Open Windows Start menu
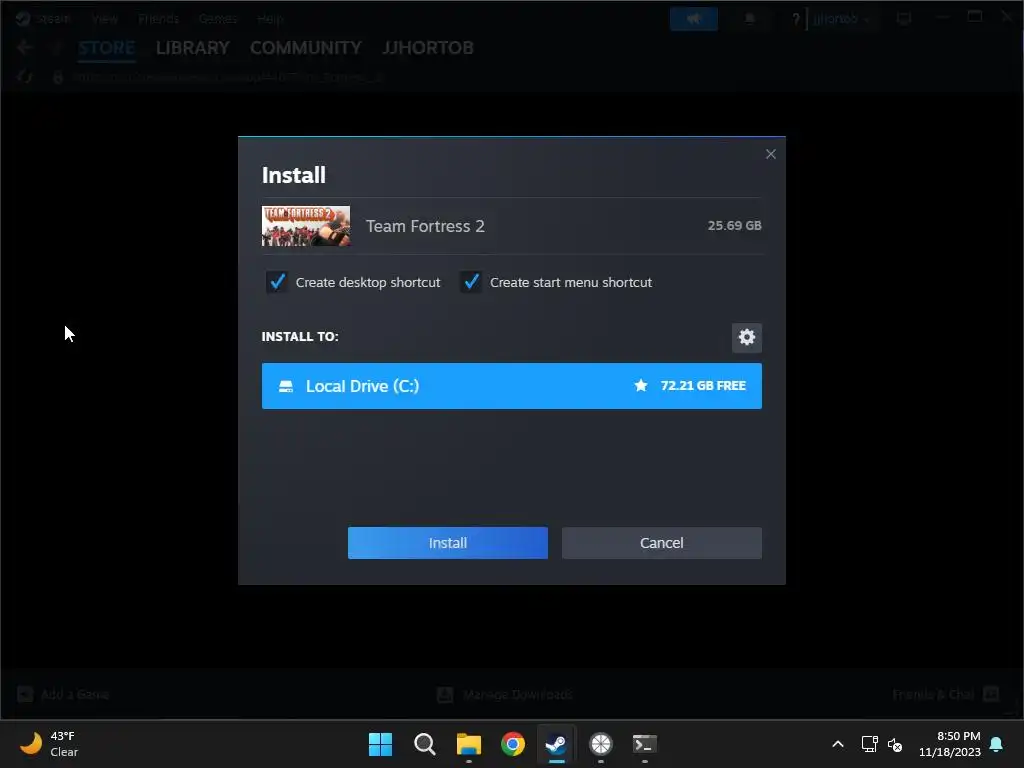The width and height of the screenshot is (1024, 768). coord(380,744)
